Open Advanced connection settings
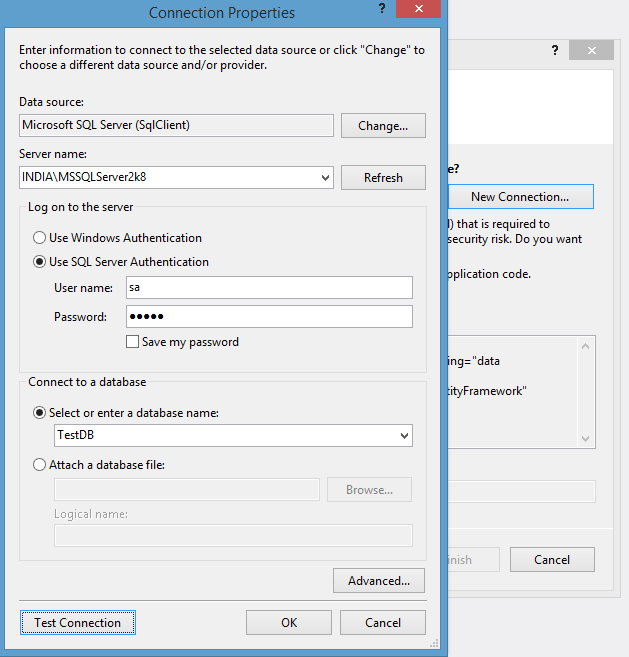 379,581
